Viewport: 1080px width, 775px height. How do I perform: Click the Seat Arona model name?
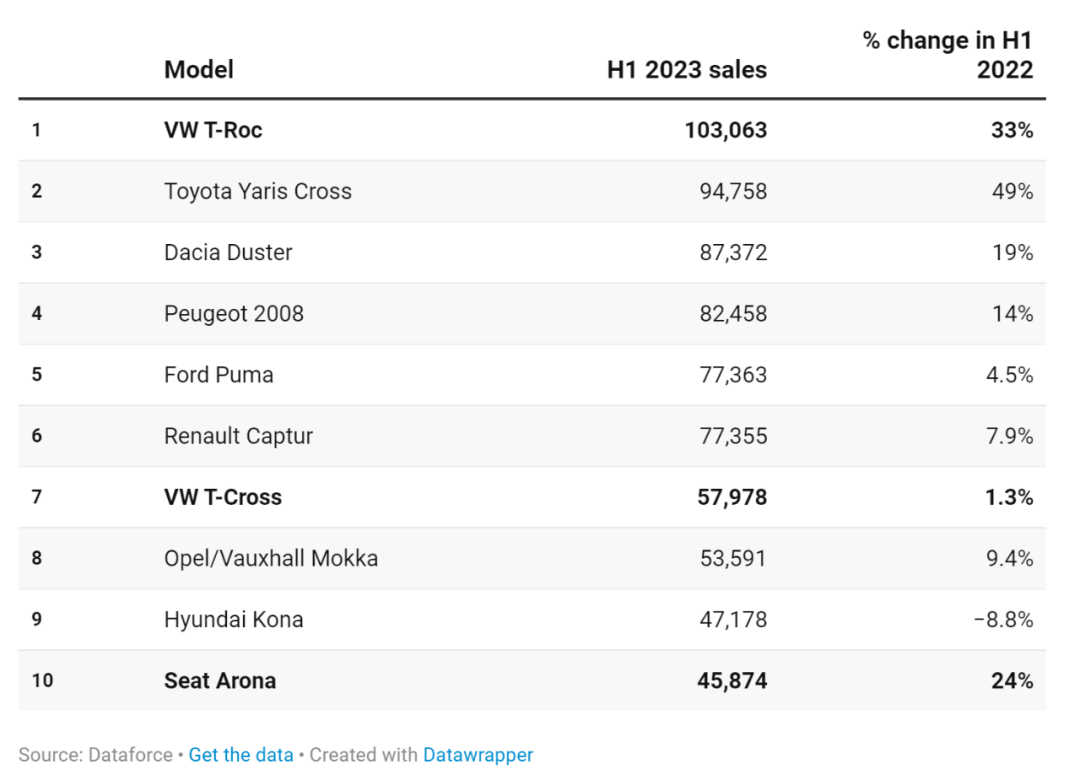pyautogui.click(x=220, y=681)
